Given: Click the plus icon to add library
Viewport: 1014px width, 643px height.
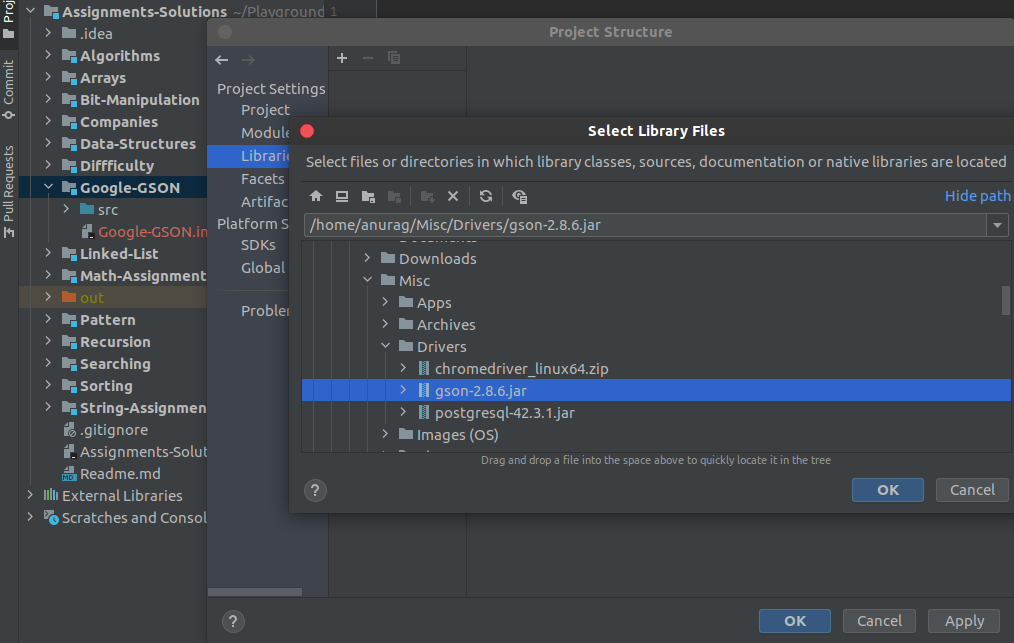Looking at the screenshot, I should 342,59.
